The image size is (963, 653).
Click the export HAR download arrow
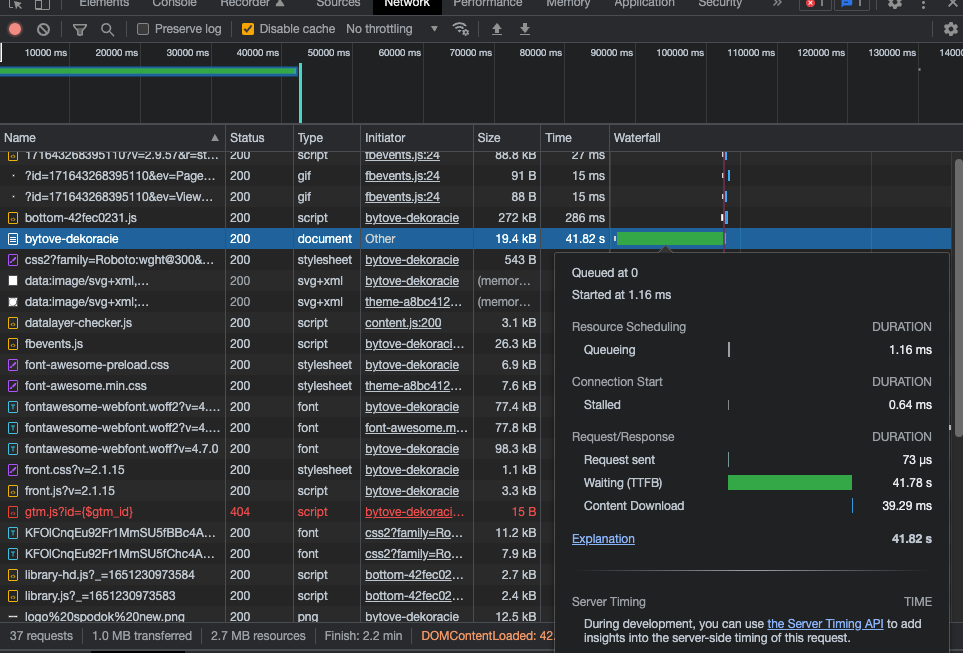tap(524, 29)
